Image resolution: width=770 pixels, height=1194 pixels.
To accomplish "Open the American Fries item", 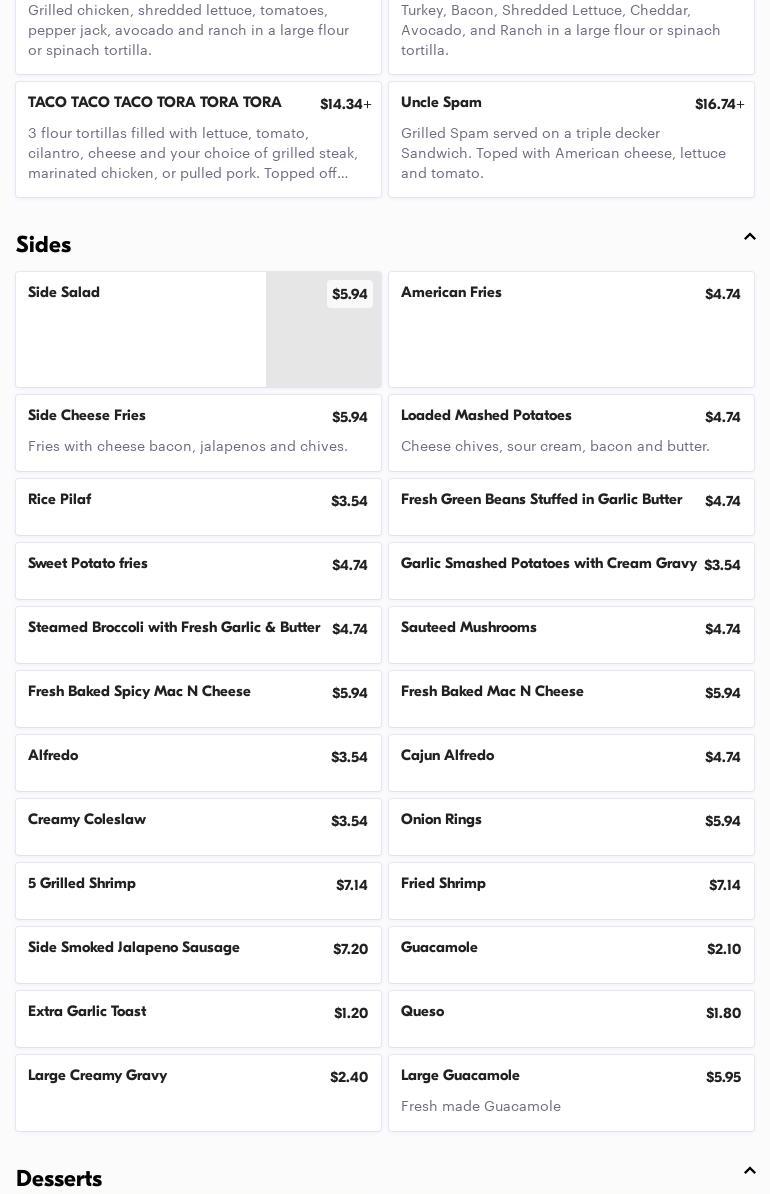I will (571, 329).
